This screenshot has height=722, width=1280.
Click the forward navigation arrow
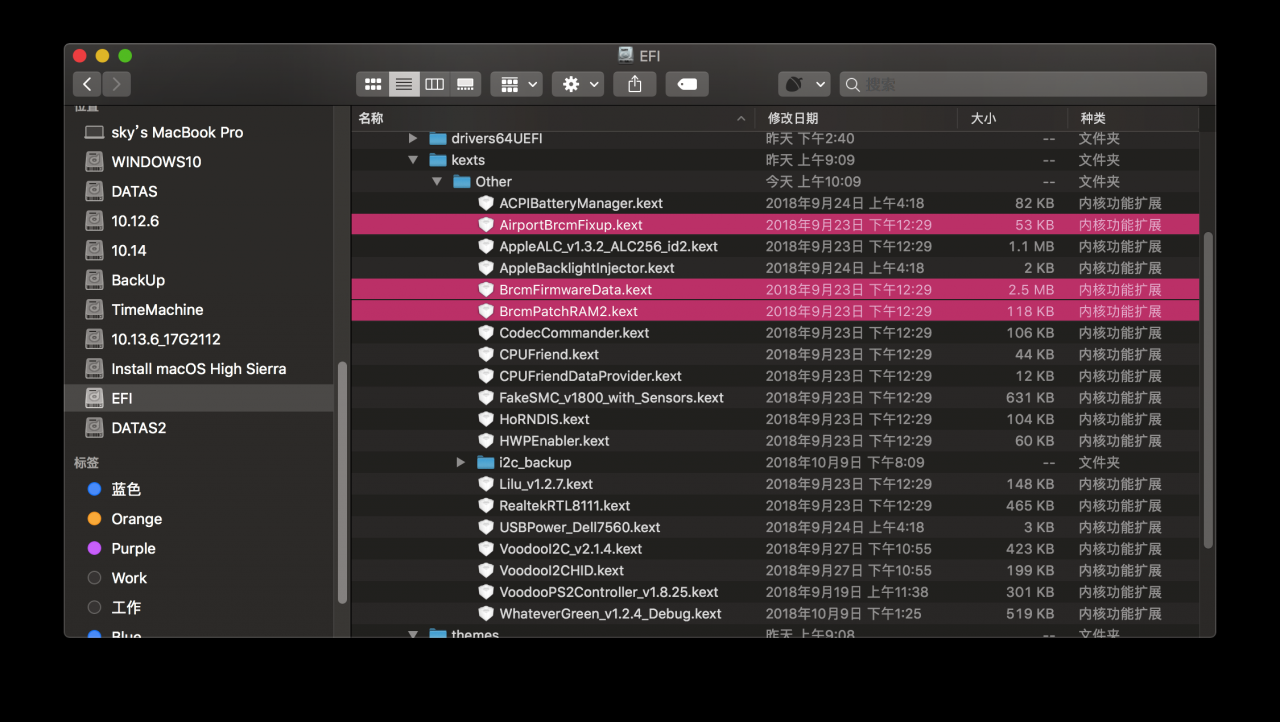[117, 84]
